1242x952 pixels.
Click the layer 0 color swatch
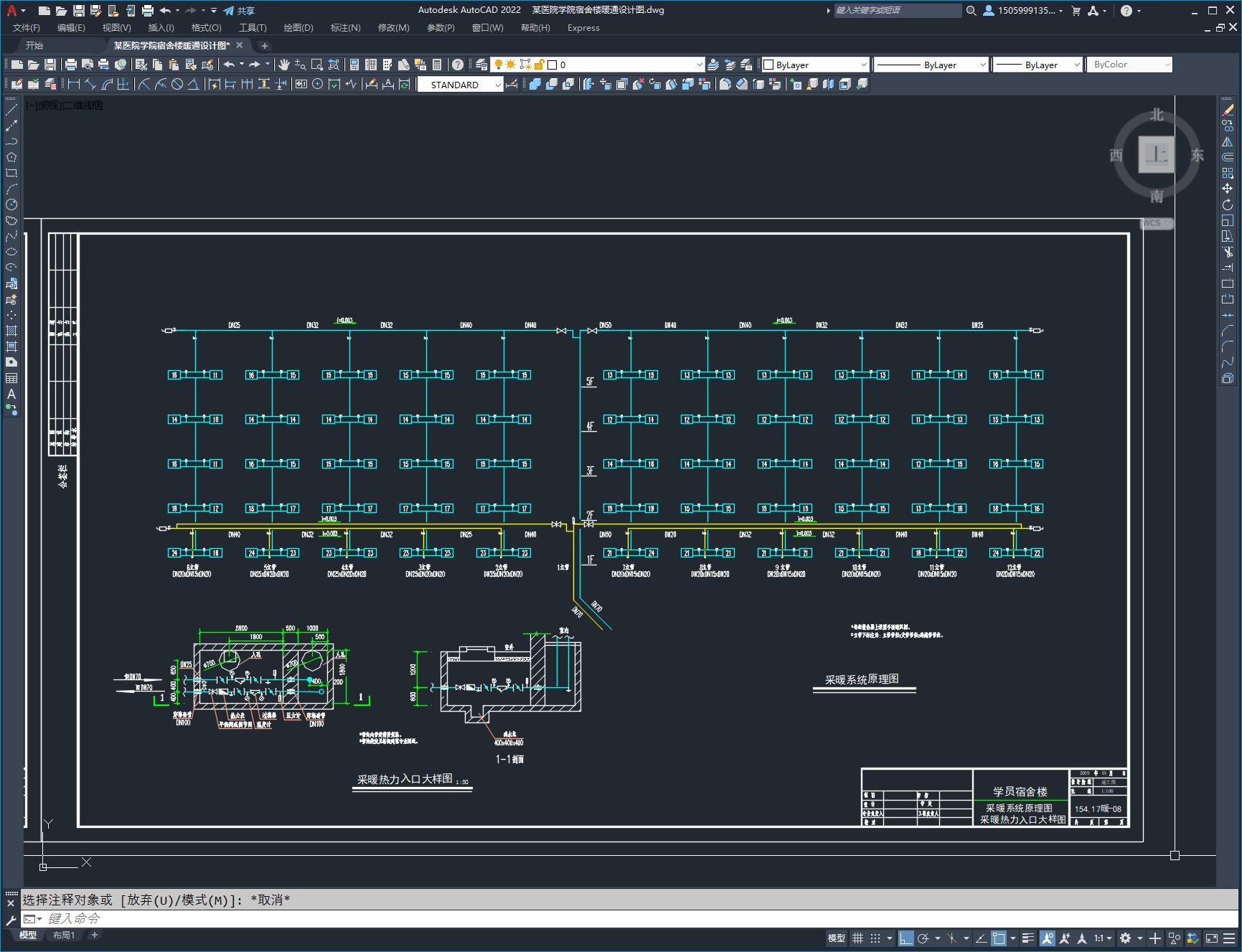pyautogui.click(x=552, y=65)
